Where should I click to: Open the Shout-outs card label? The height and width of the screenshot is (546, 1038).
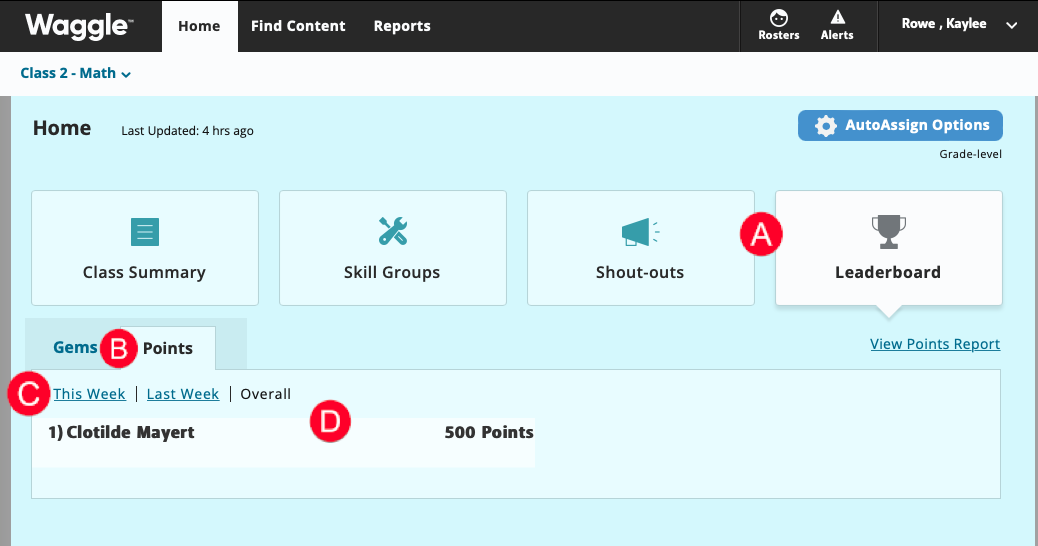[x=640, y=272]
